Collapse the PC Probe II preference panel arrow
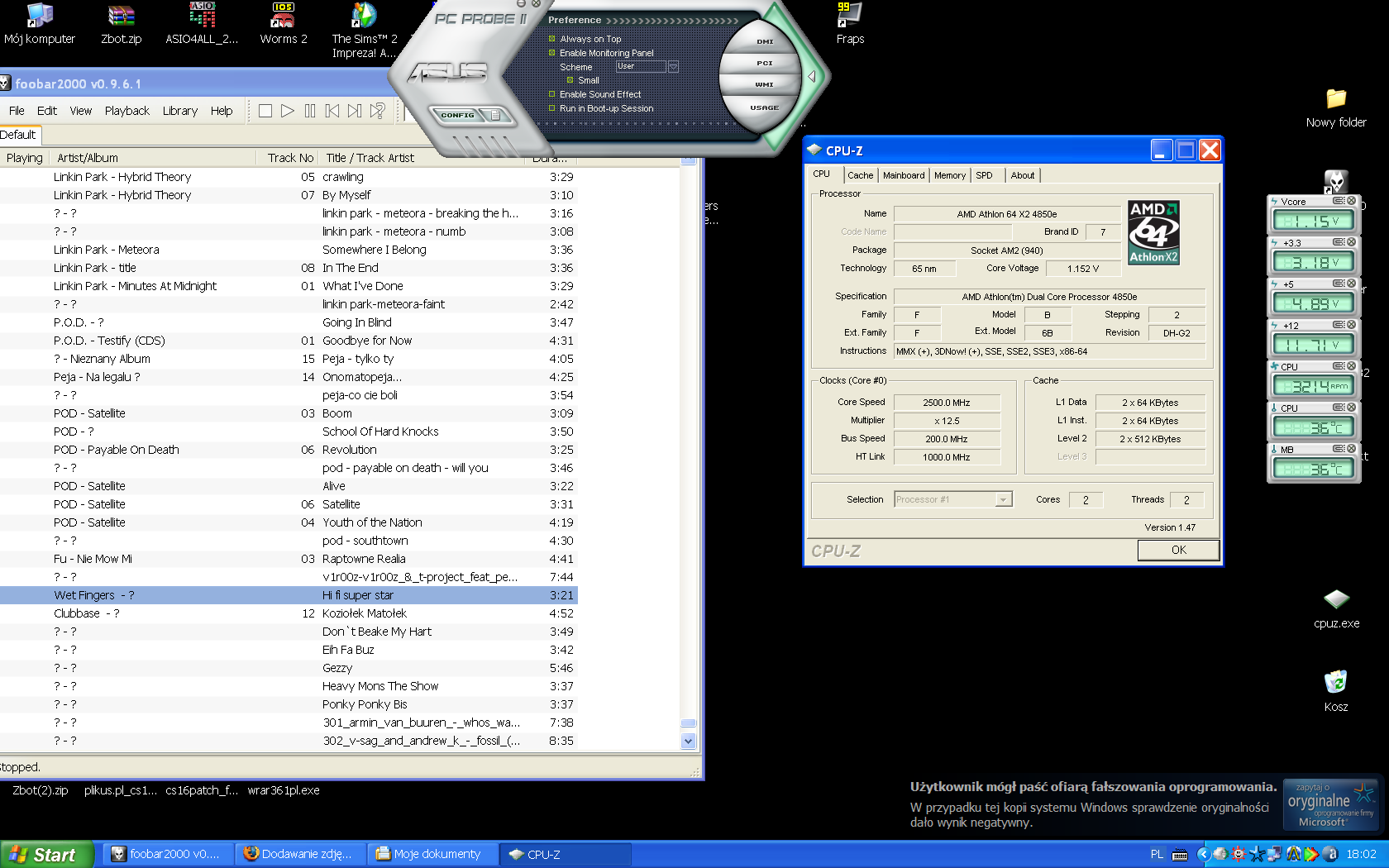 pyautogui.click(x=812, y=76)
